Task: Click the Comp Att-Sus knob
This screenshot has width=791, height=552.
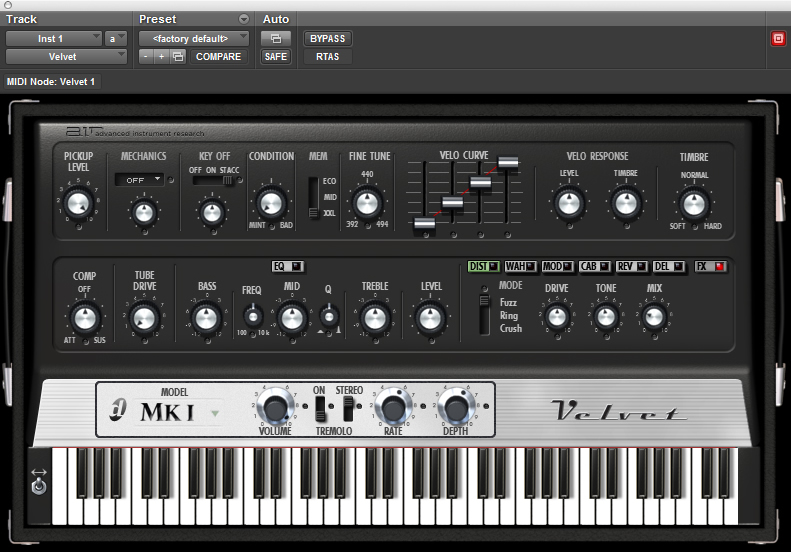Action: 85,318
